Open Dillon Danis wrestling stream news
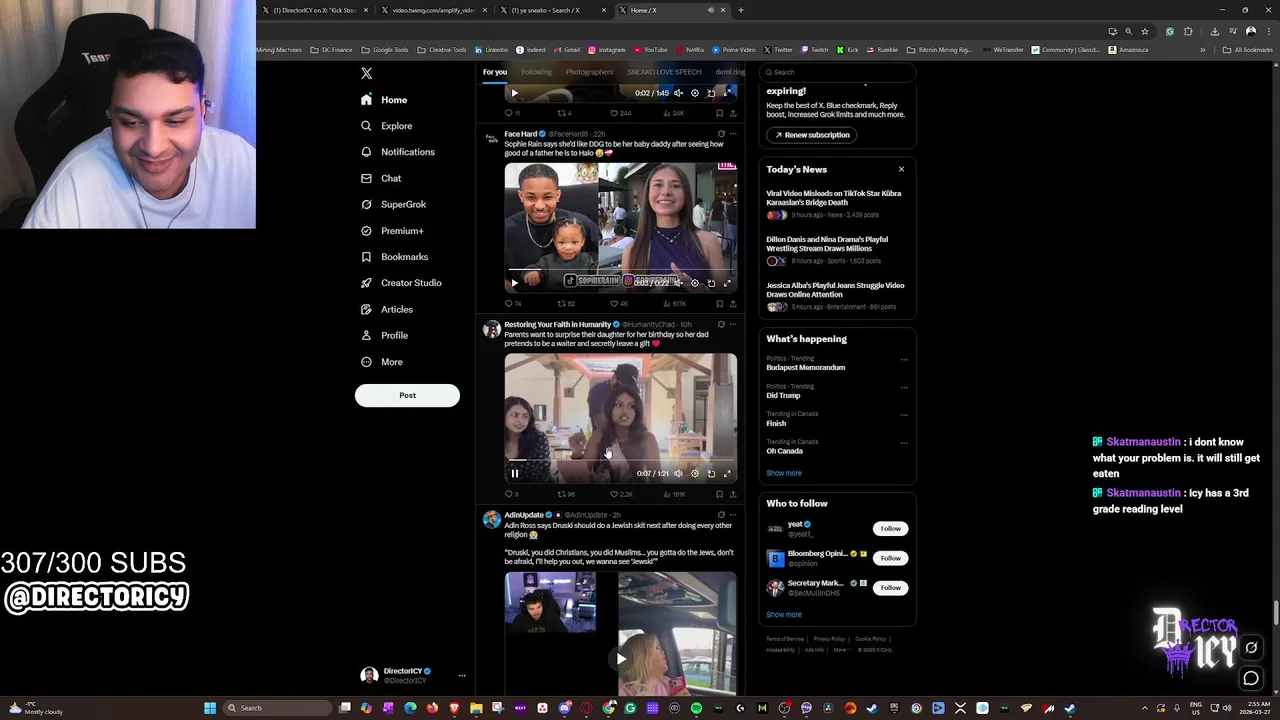This screenshot has width=1280, height=720. point(836,250)
